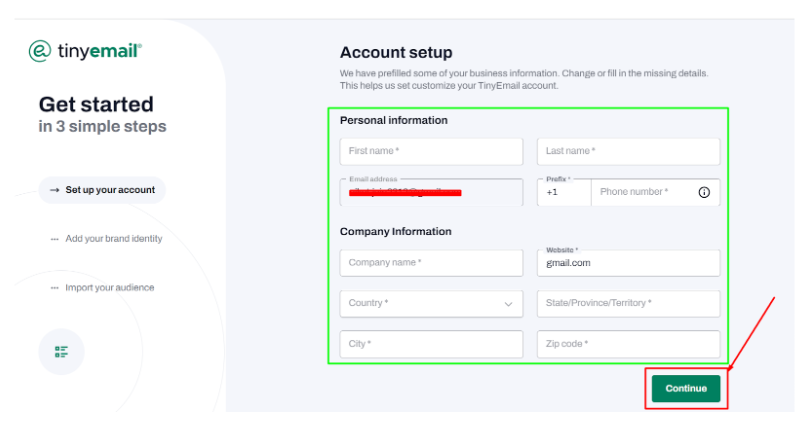The width and height of the screenshot is (806, 428).
Task: Select the Add your brand identity step
Action: point(106,239)
